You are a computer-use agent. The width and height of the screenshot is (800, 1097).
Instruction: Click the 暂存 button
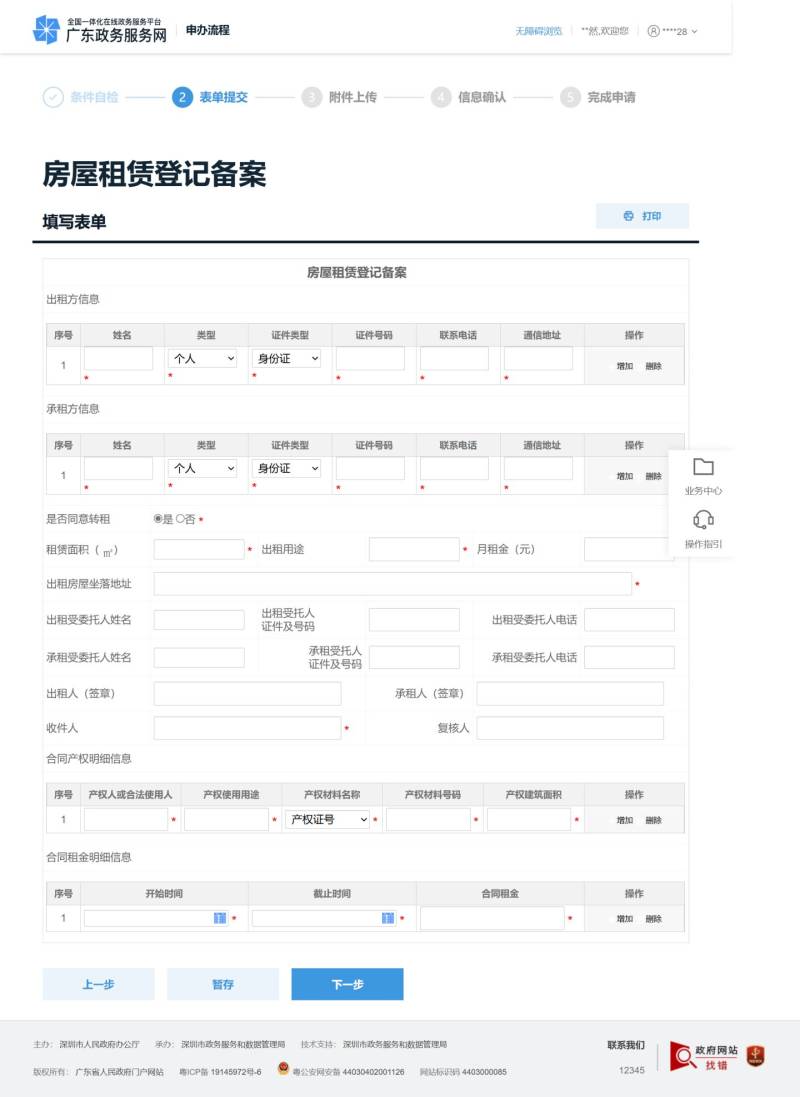(223, 984)
